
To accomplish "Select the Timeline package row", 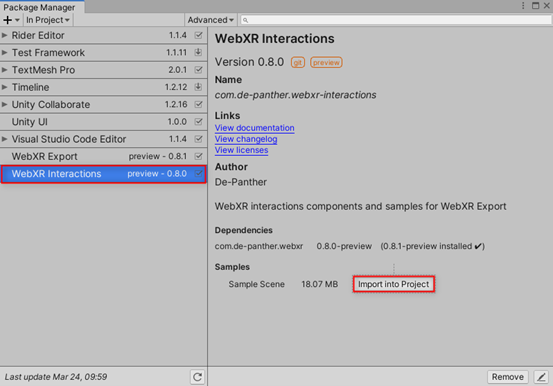I will click(103, 87).
